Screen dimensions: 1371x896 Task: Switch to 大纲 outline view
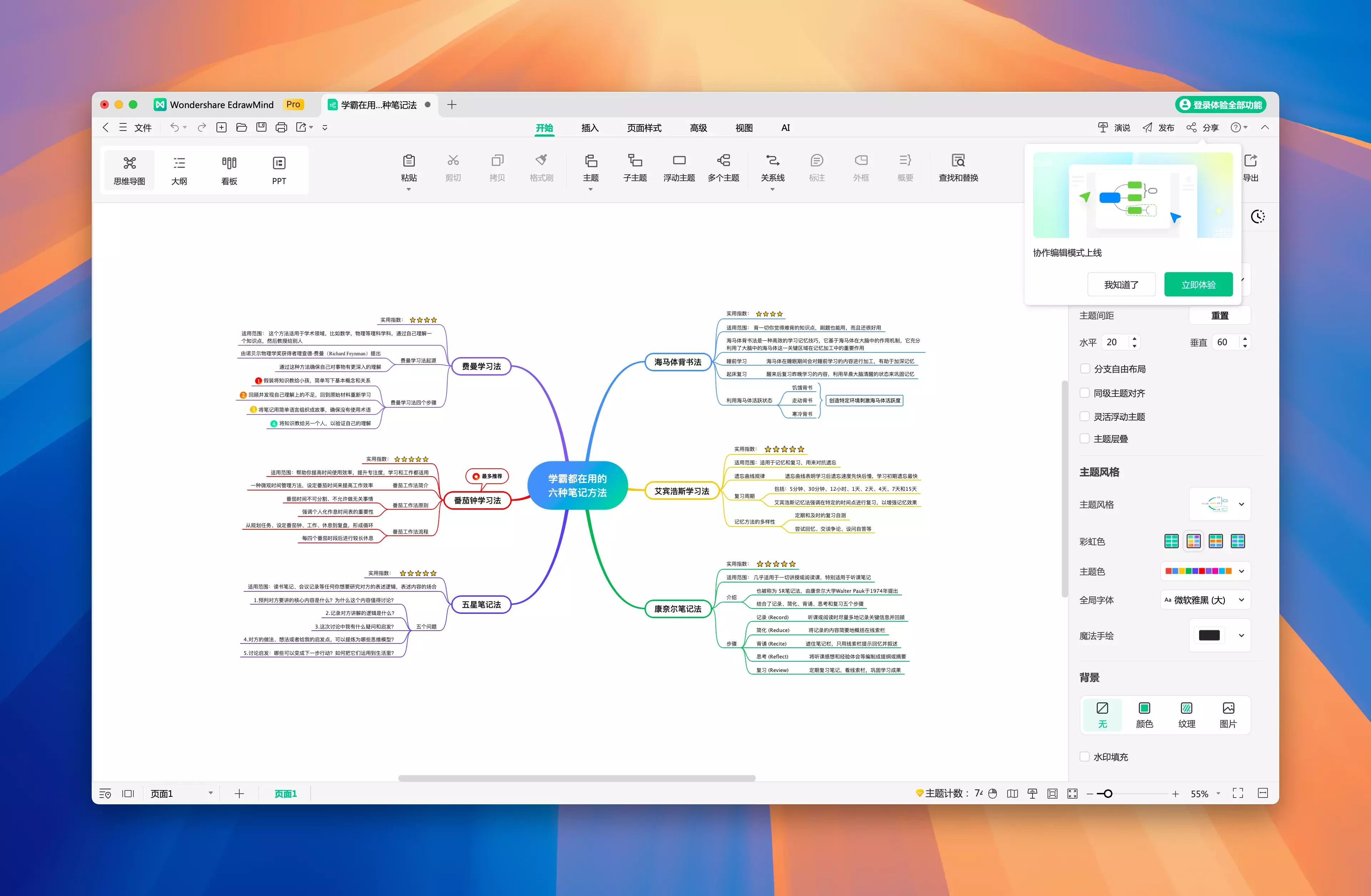pos(179,170)
